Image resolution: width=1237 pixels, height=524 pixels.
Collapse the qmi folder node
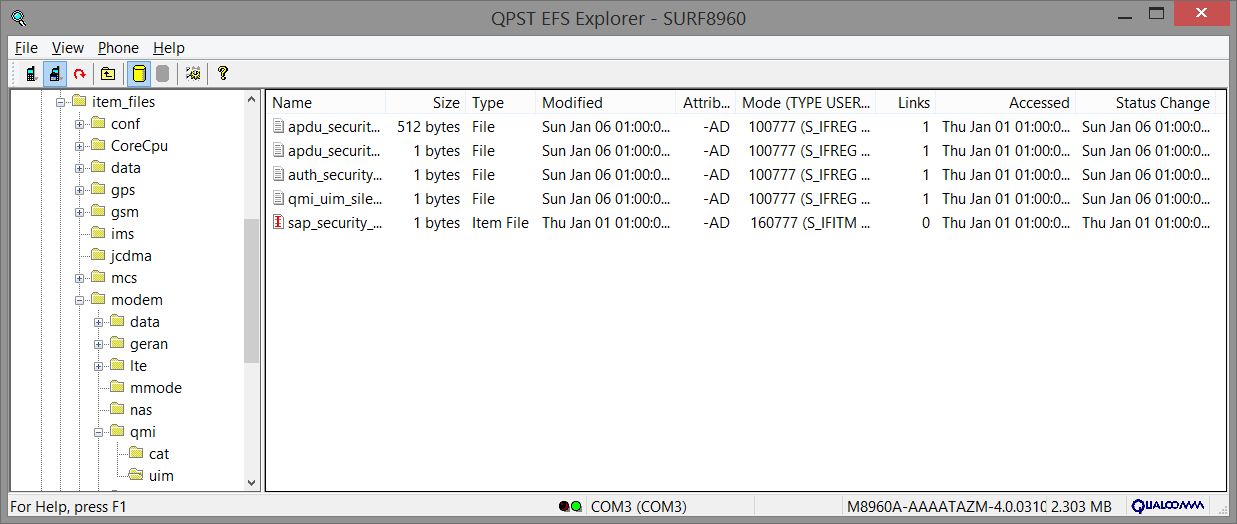pyautogui.click(x=98, y=432)
